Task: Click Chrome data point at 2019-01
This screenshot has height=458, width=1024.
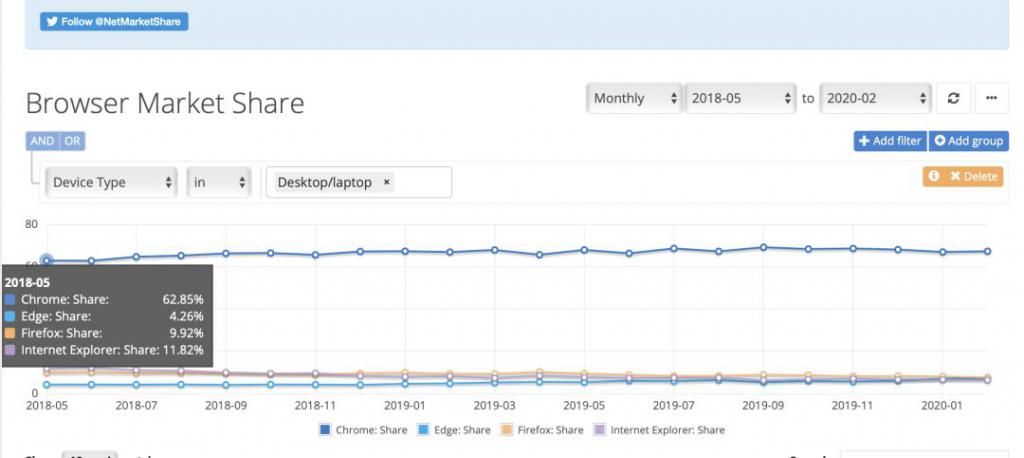Action: [405, 251]
